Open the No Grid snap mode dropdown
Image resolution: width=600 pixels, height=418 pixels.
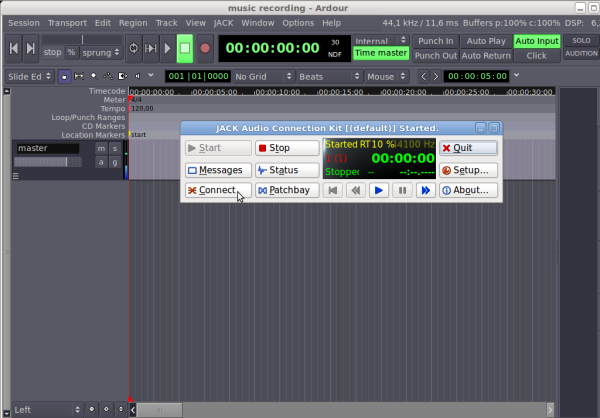pyautogui.click(x=264, y=77)
